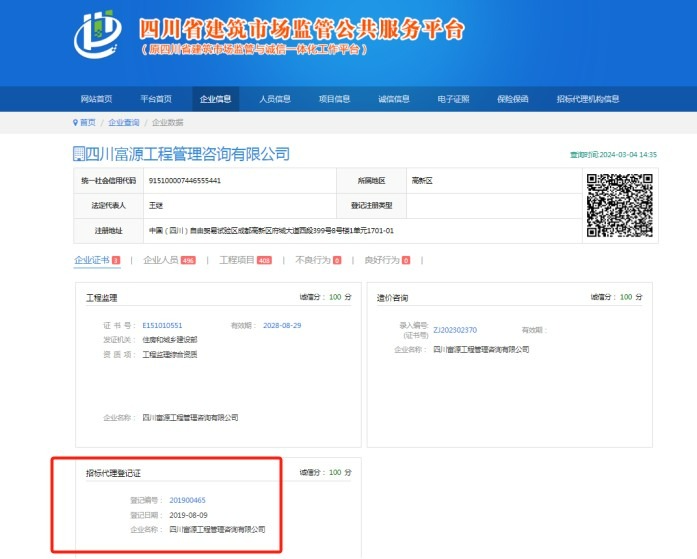Screen dimensions: 697x559
Task: Open 网站首页 in navigation bar
Action: [96, 99]
